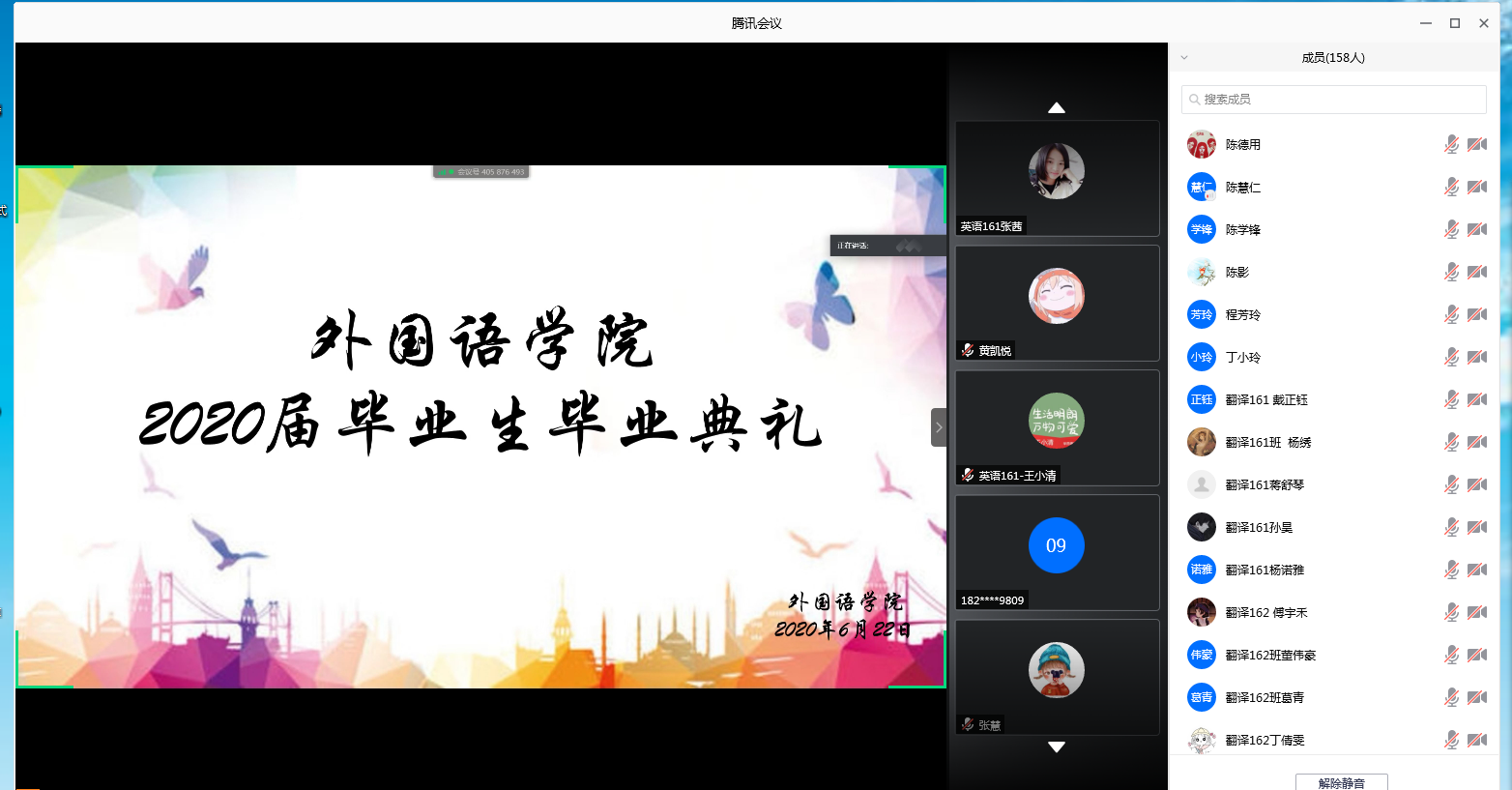The image size is (1512, 790).
Task: Collapse the video strip with side chevron
Action: (x=939, y=427)
